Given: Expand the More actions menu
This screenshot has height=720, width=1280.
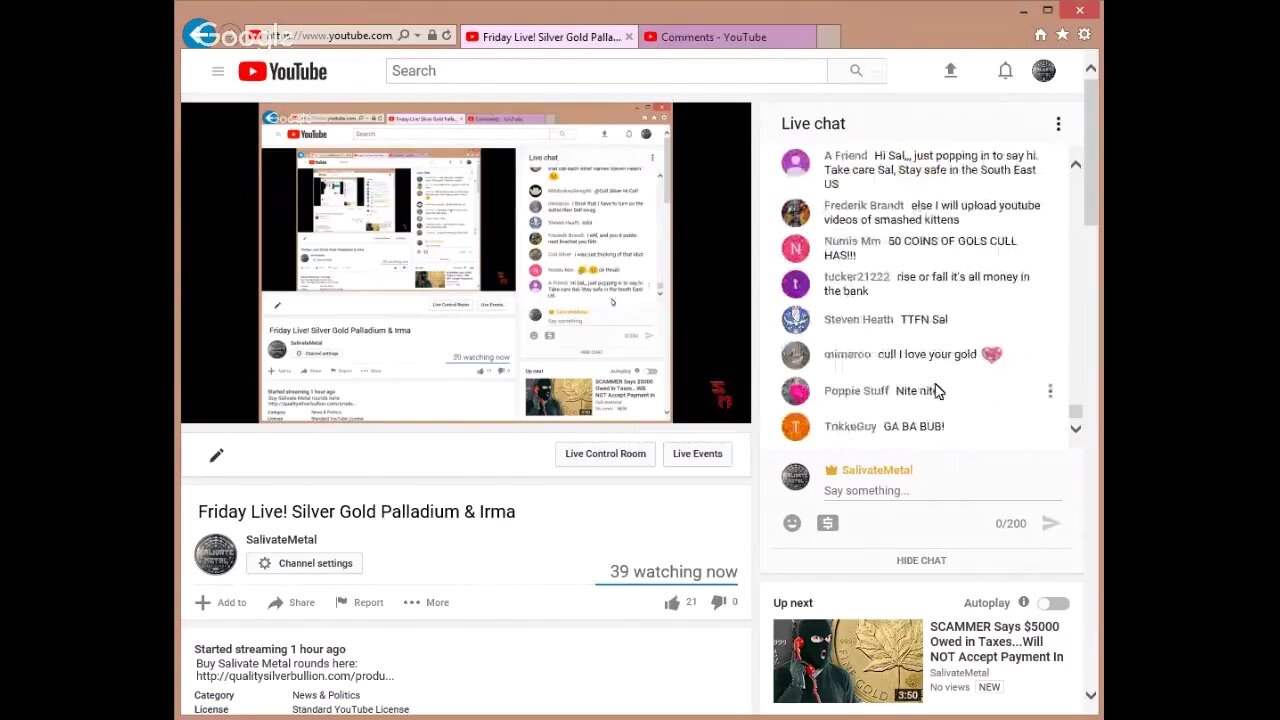Looking at the screenshot, I should click(426, 602).
